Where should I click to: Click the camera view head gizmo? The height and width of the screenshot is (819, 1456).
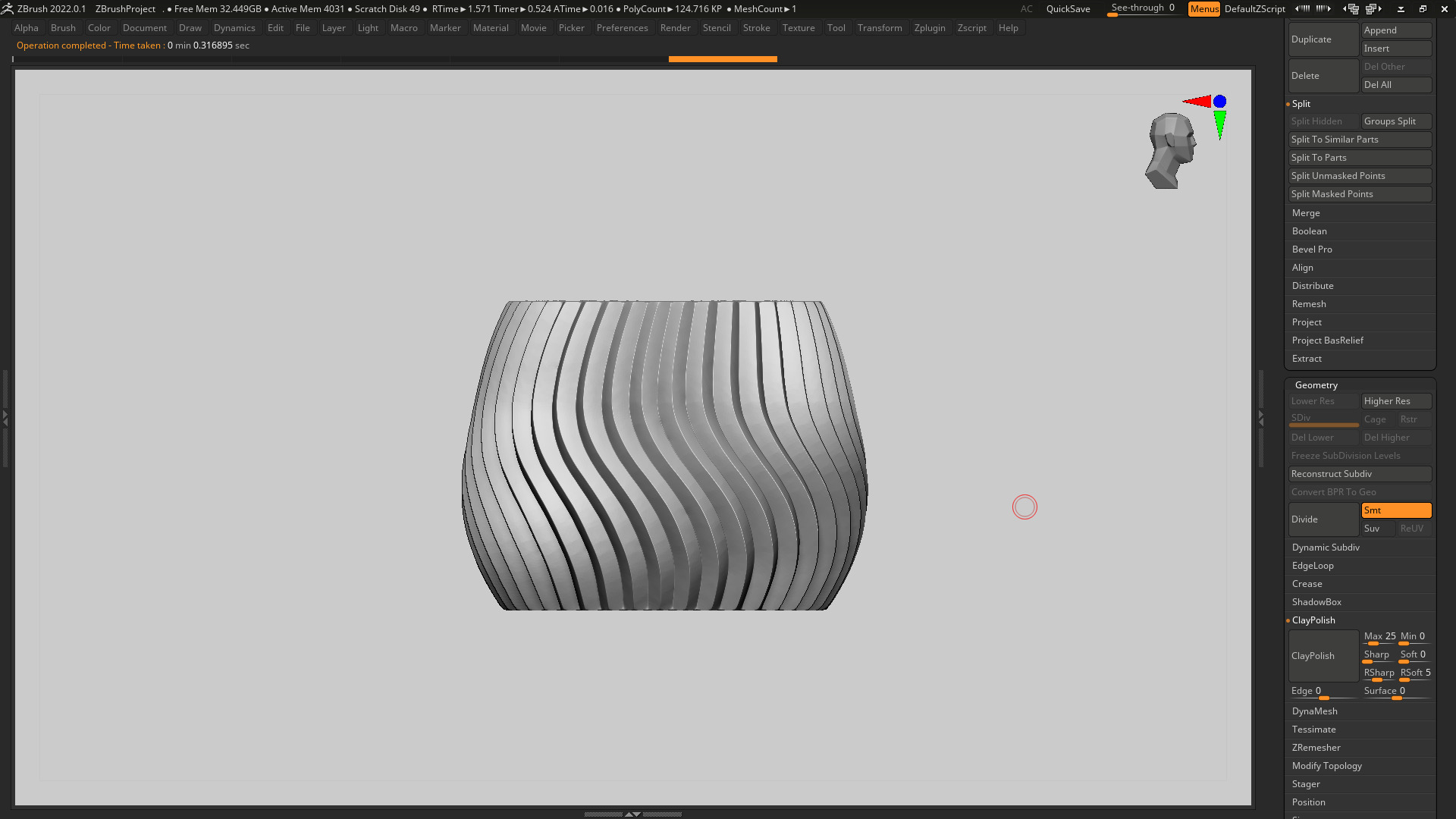1171,151
